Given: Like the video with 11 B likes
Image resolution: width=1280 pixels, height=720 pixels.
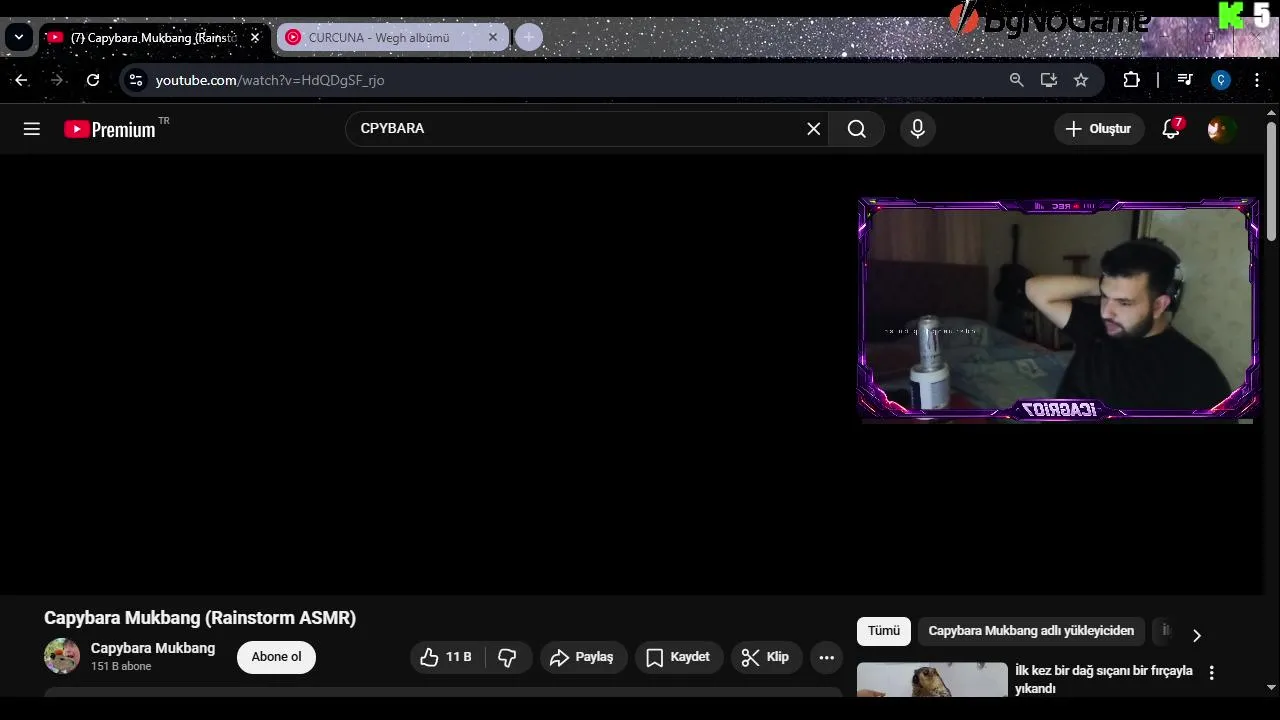Looking at the screenshot, I should coord(447,657).
